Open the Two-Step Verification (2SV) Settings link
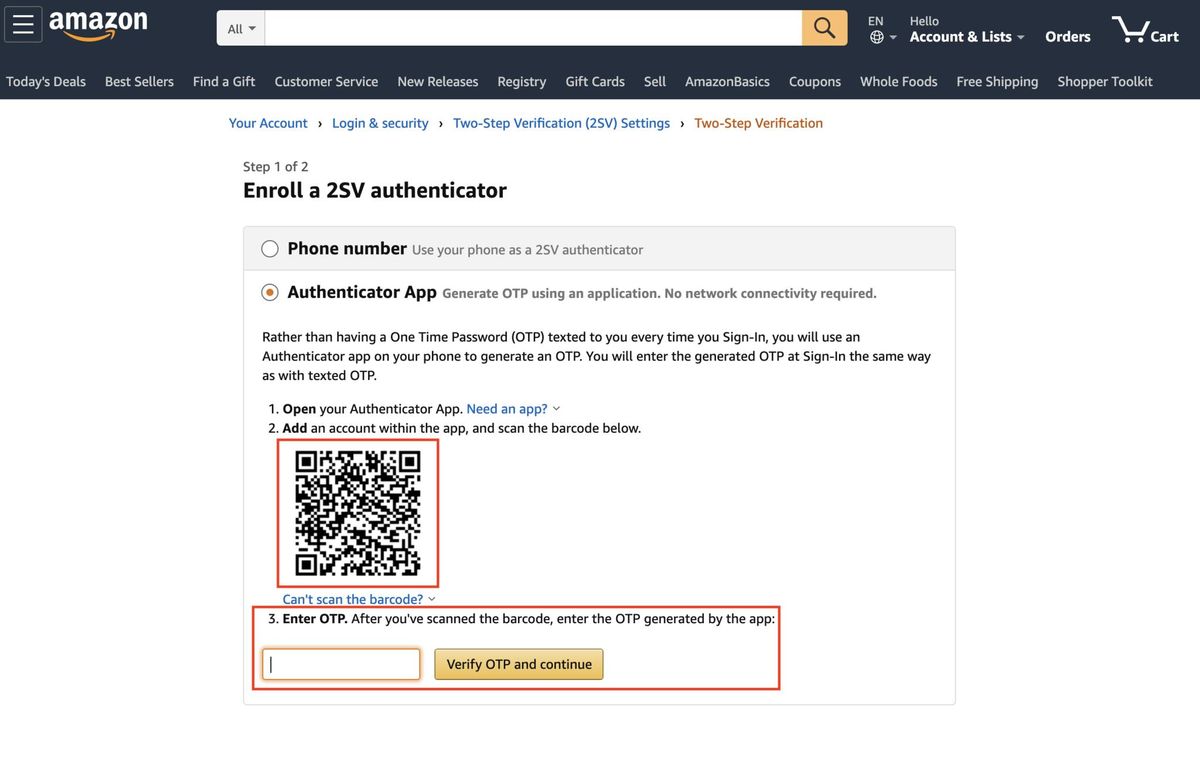The width and height of the screenshot is (1200, 758). 561,122
